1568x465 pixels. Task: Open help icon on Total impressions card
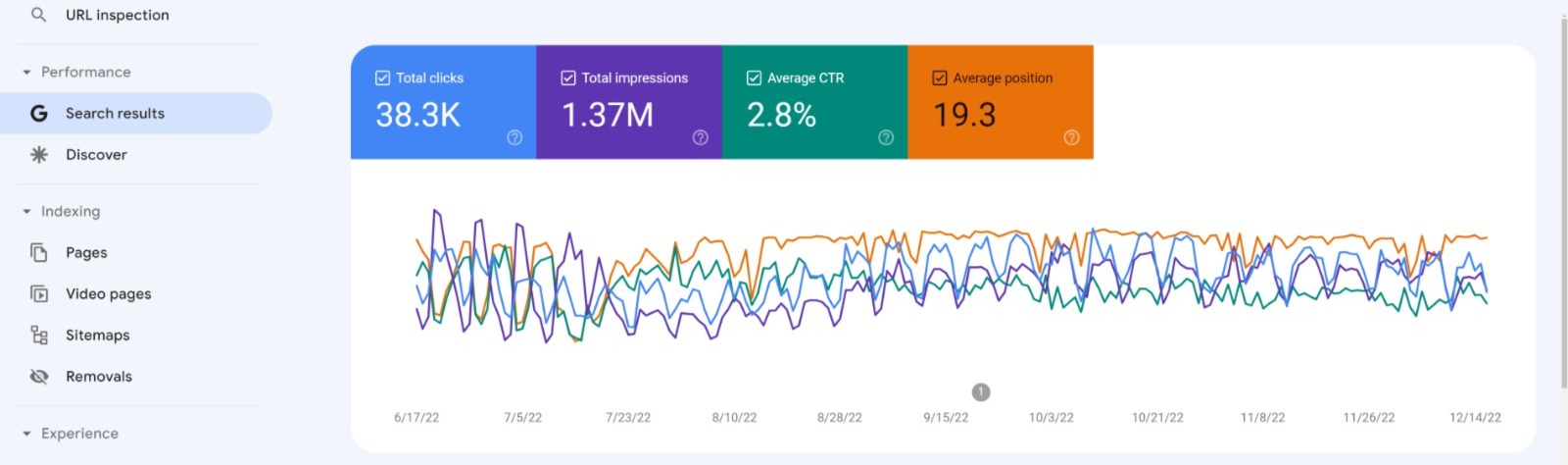pos(700,137)
